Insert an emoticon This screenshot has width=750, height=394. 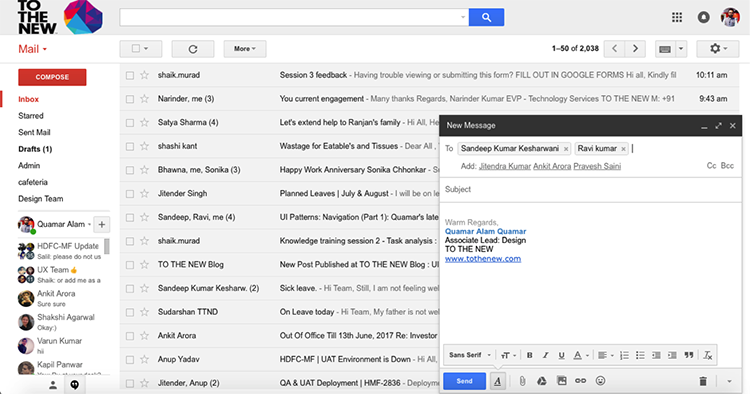(600, 381)
